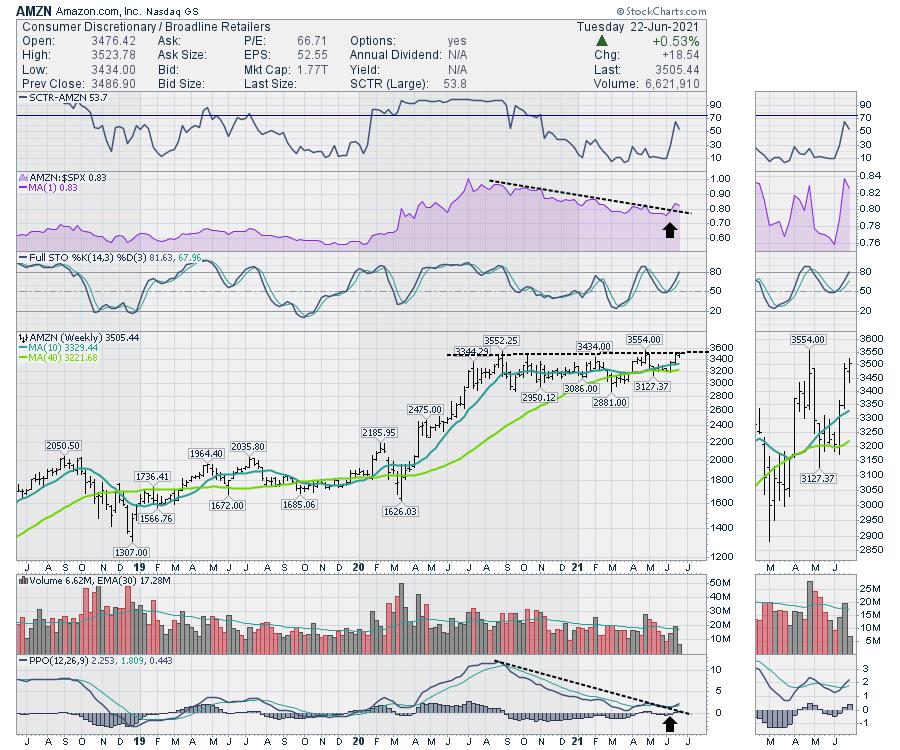The image size is (900, 750).
Task: Click the AMZN (Weekly) price panel legend
Action: pyautogui.click(x=79, y=337)
